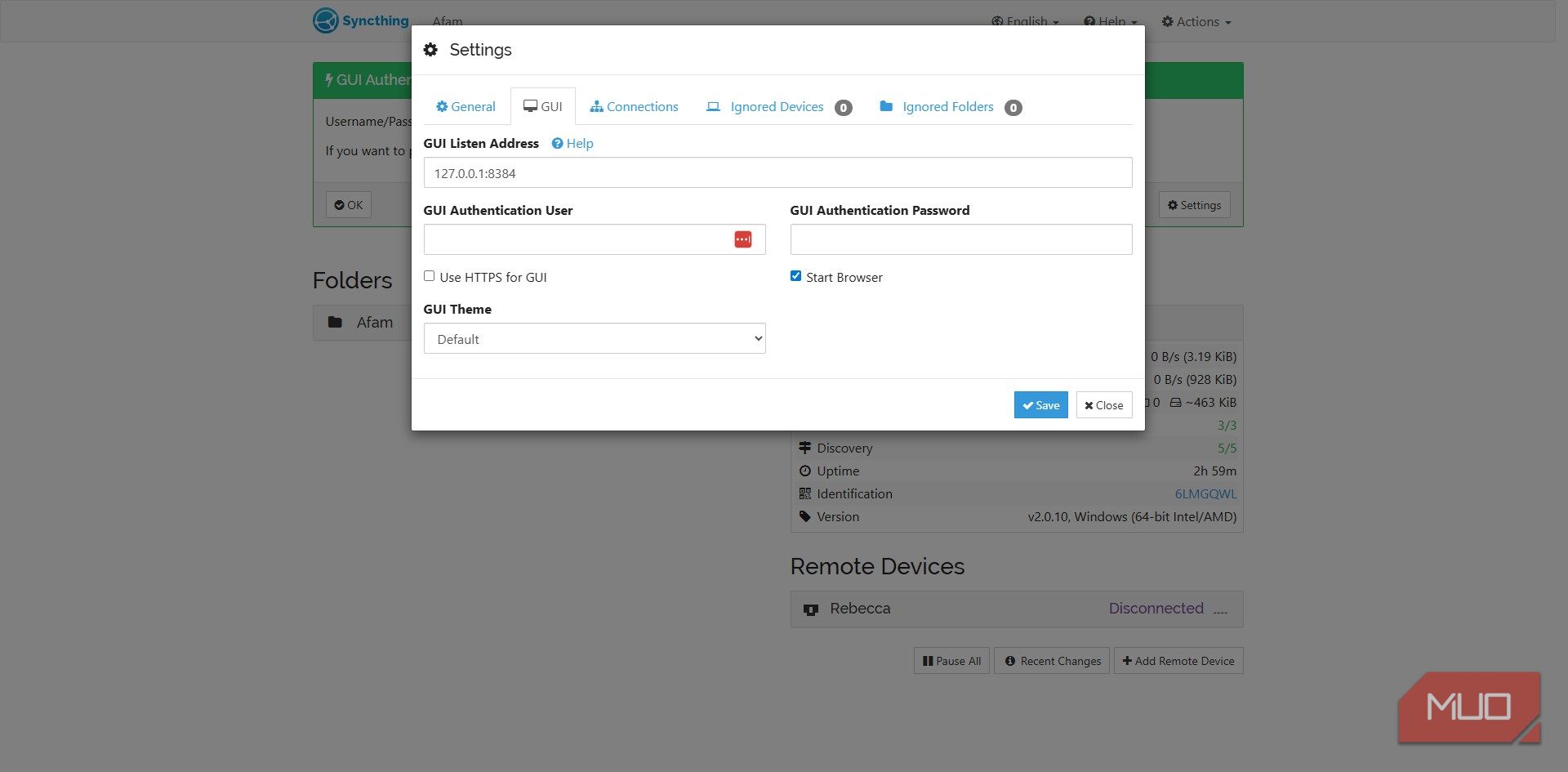Enable the Use HTTPS for GUI checkbox
Viewport: 1568px width, 772px height.
click(429, 276)
